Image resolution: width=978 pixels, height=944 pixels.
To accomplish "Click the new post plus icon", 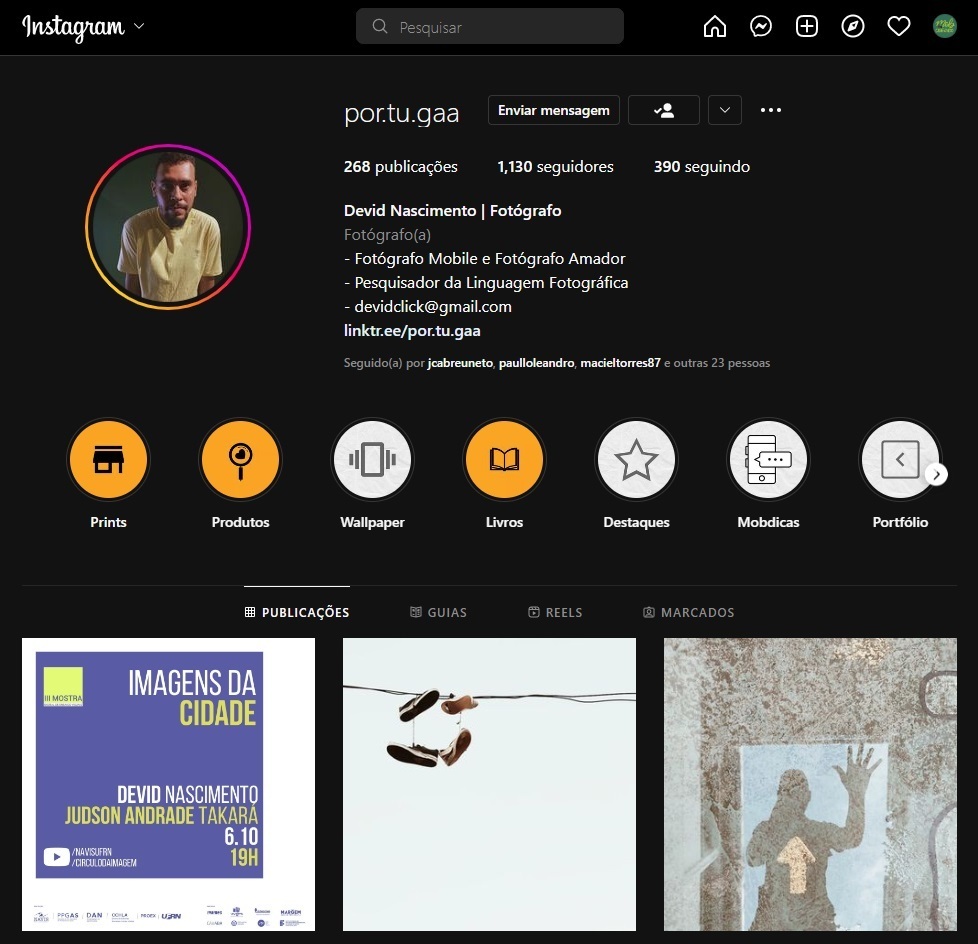I will [807, 27].
